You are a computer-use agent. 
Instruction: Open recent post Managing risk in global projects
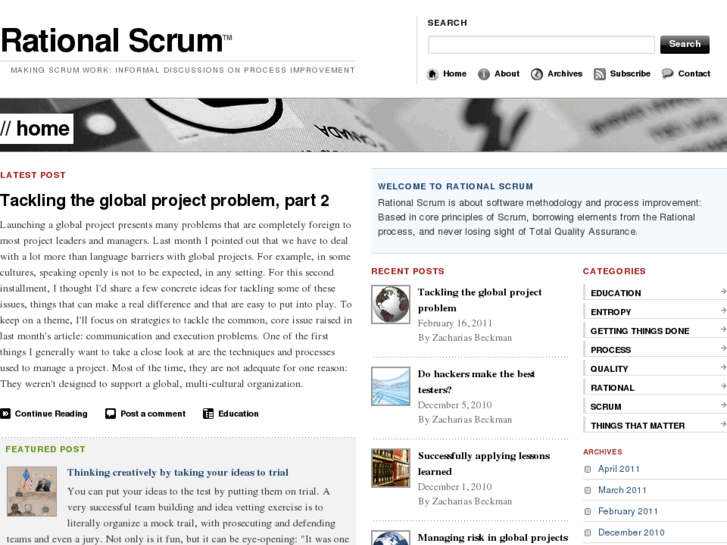pos(493,538)
